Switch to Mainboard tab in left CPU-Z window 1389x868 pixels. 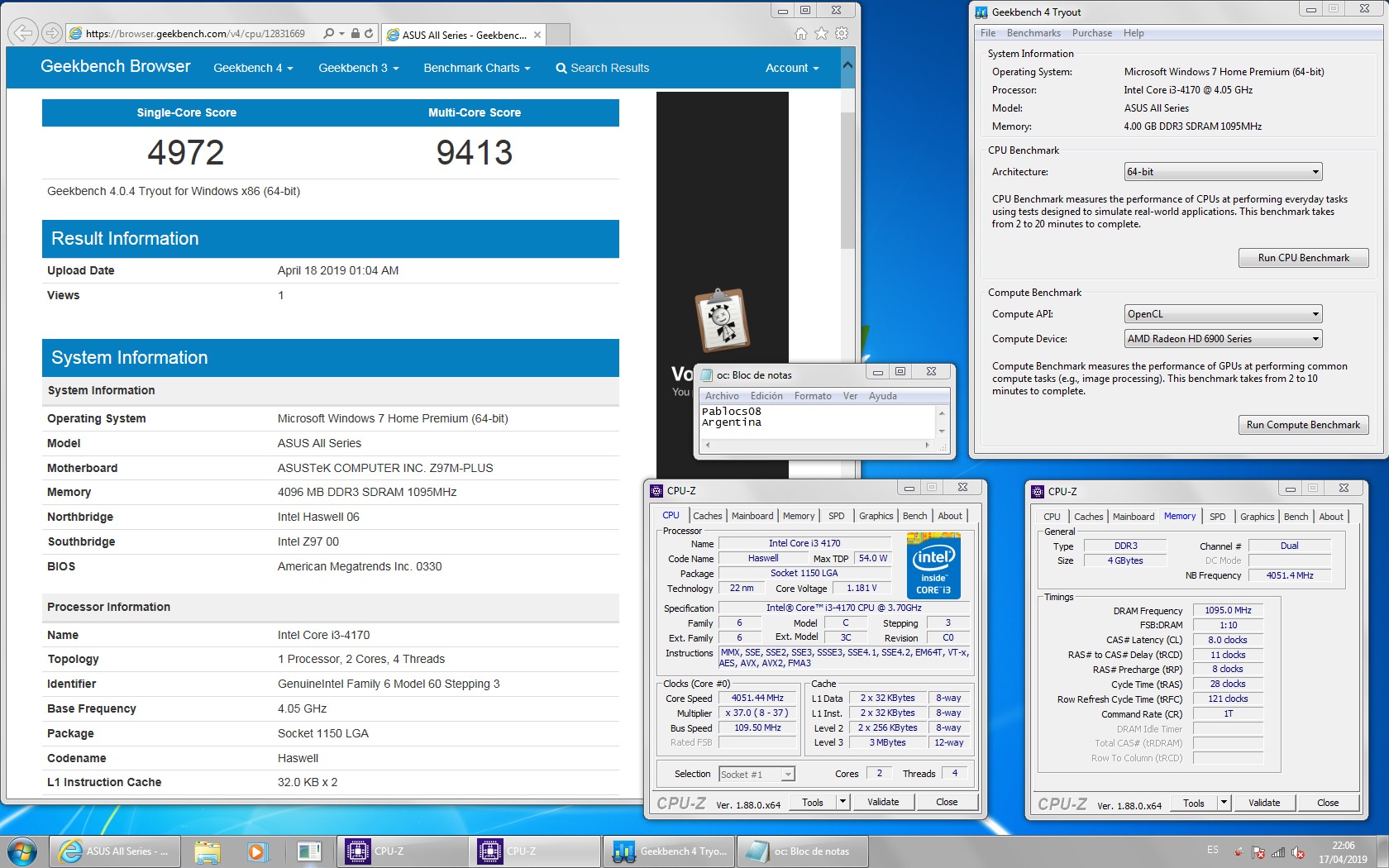coord(752,516)
